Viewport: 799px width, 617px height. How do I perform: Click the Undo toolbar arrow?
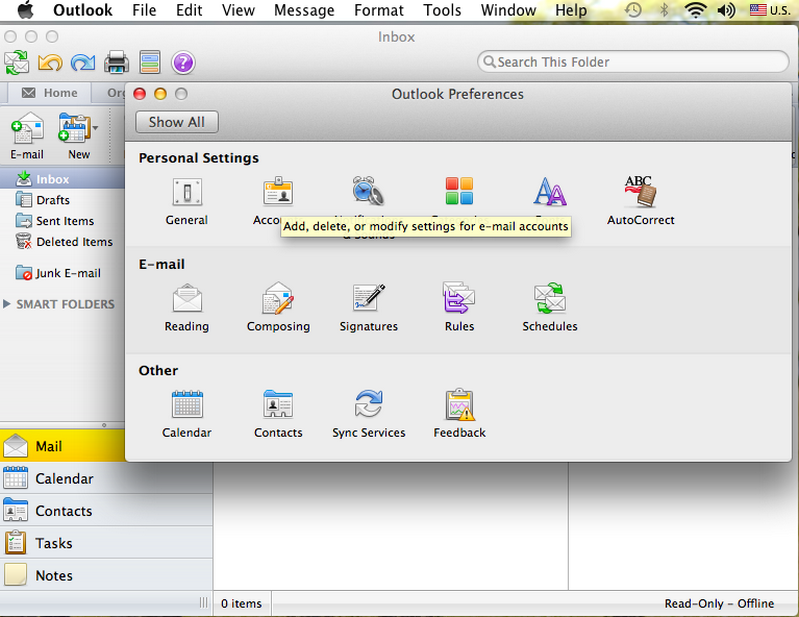click(x=50, y=63)
